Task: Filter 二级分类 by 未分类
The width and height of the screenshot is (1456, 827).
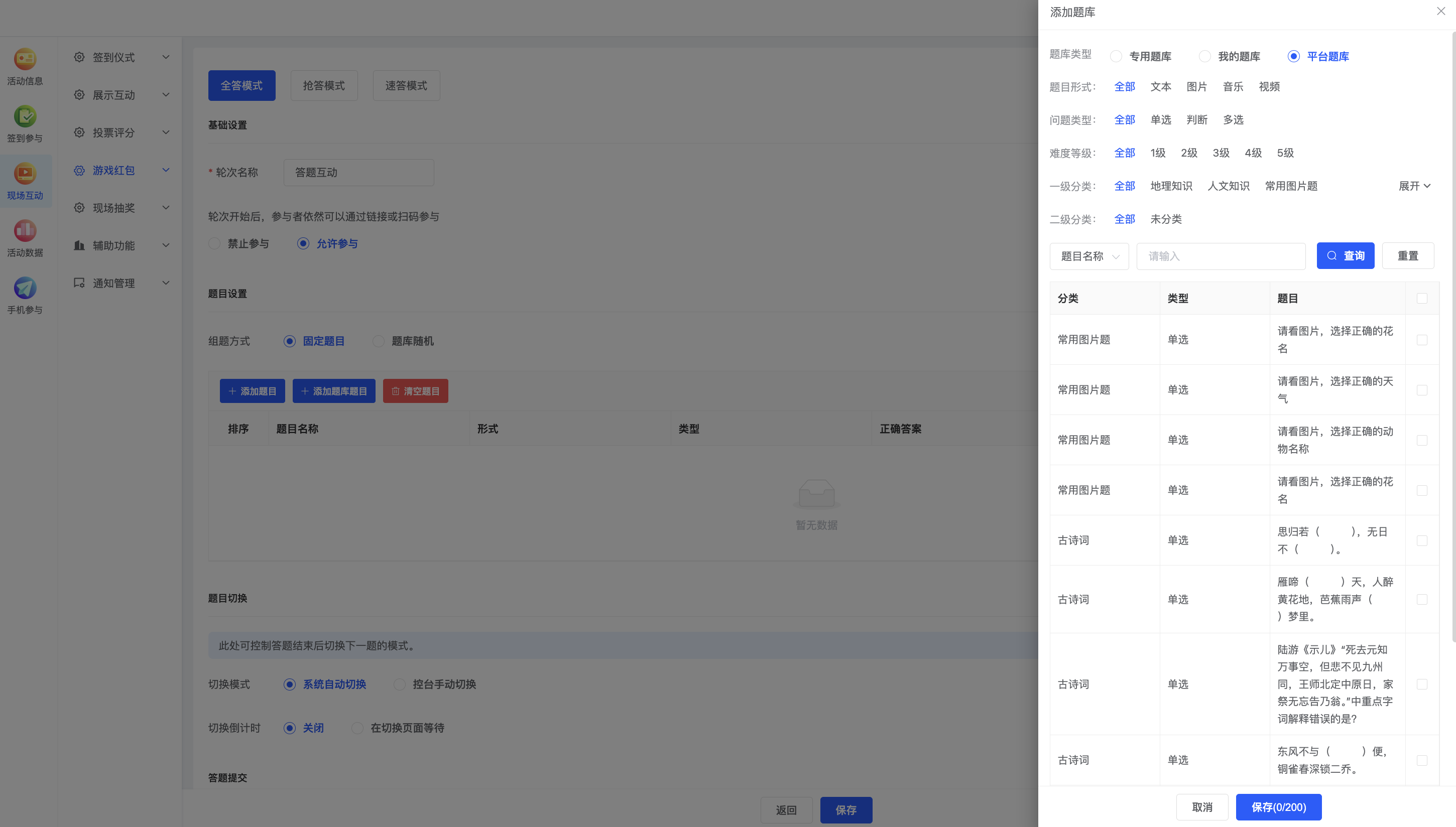Action: (1166, 219)
